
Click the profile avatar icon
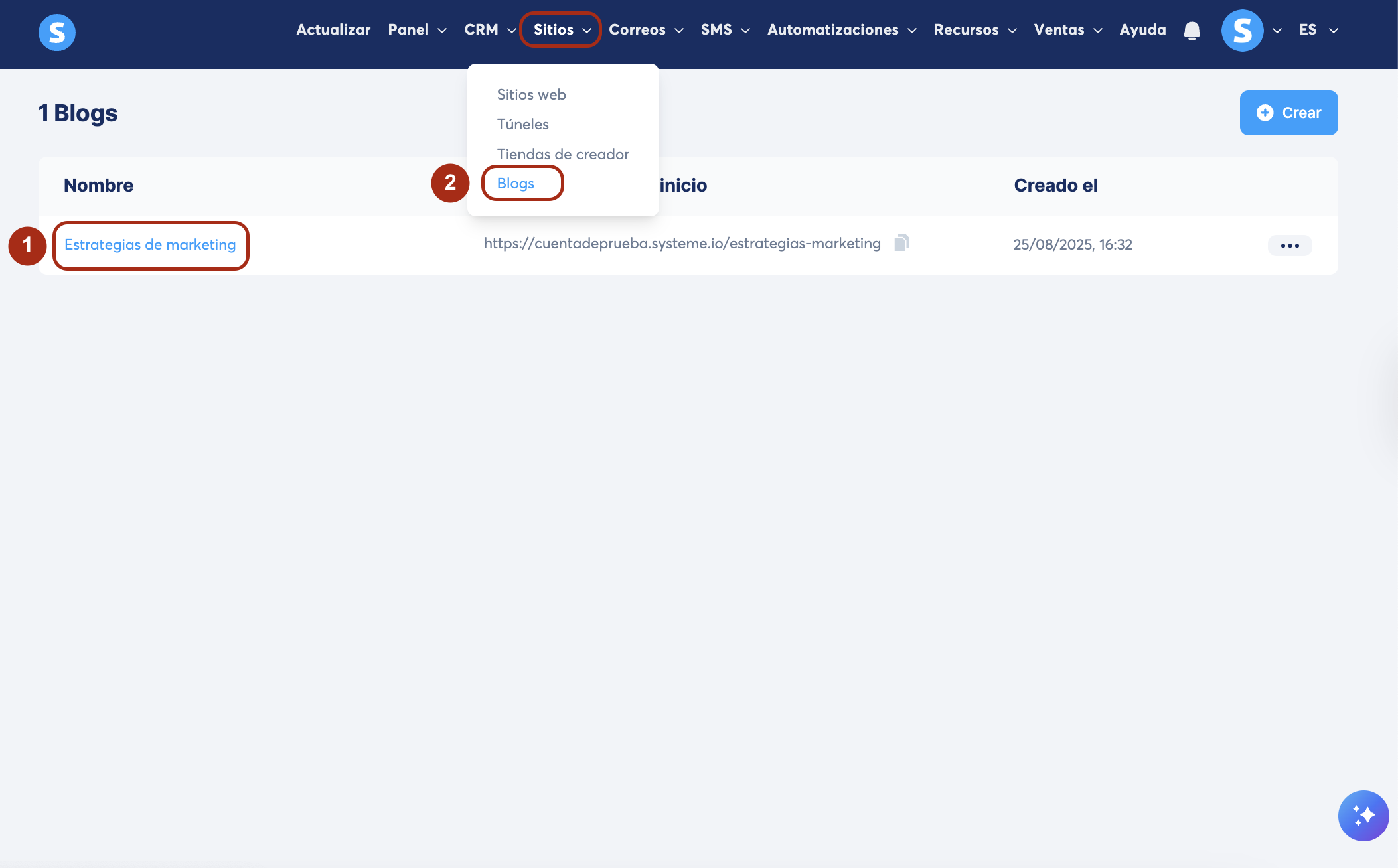(x=1242, y=31)
